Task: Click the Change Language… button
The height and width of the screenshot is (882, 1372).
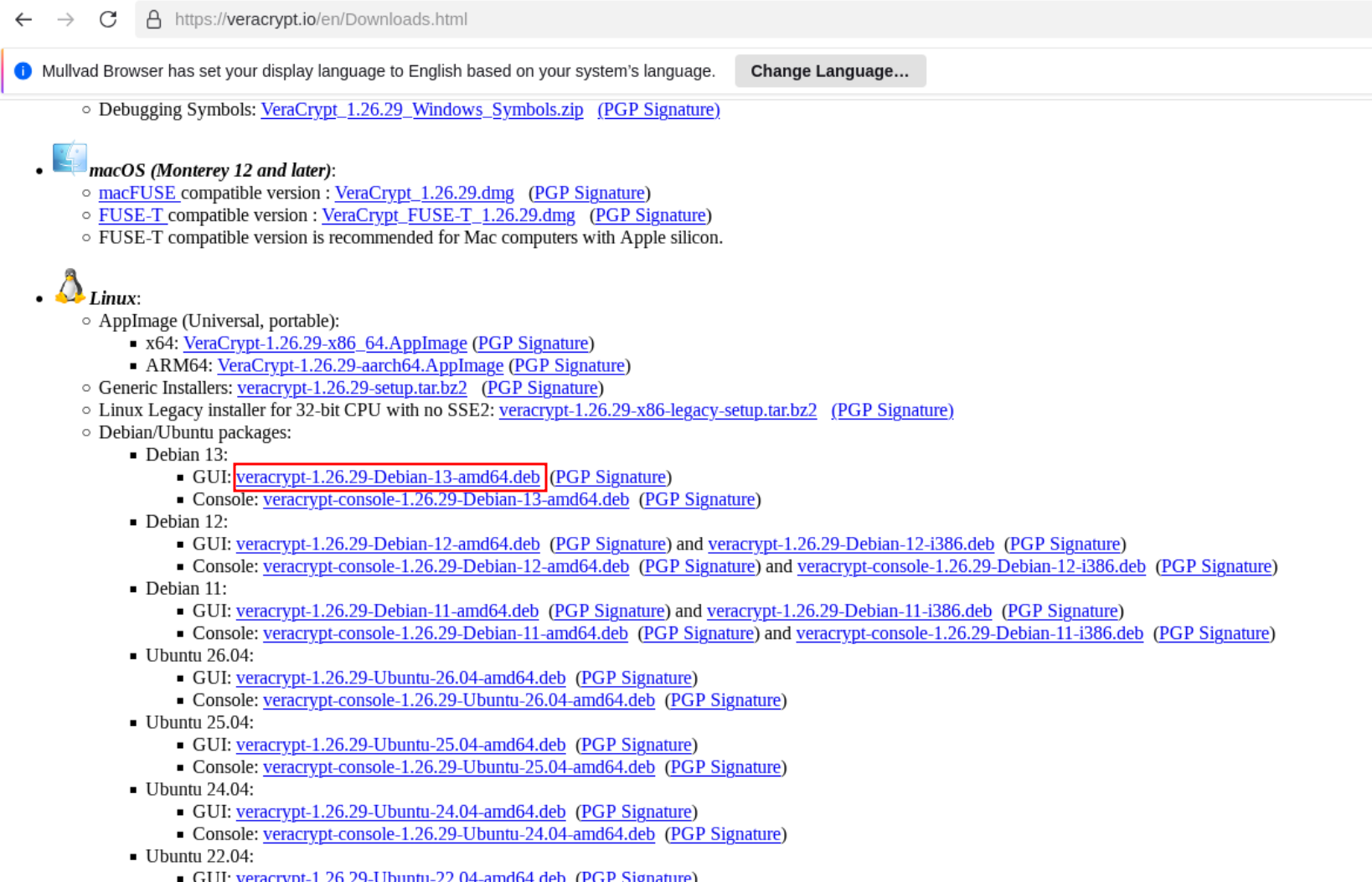Action: coord(830,71)
